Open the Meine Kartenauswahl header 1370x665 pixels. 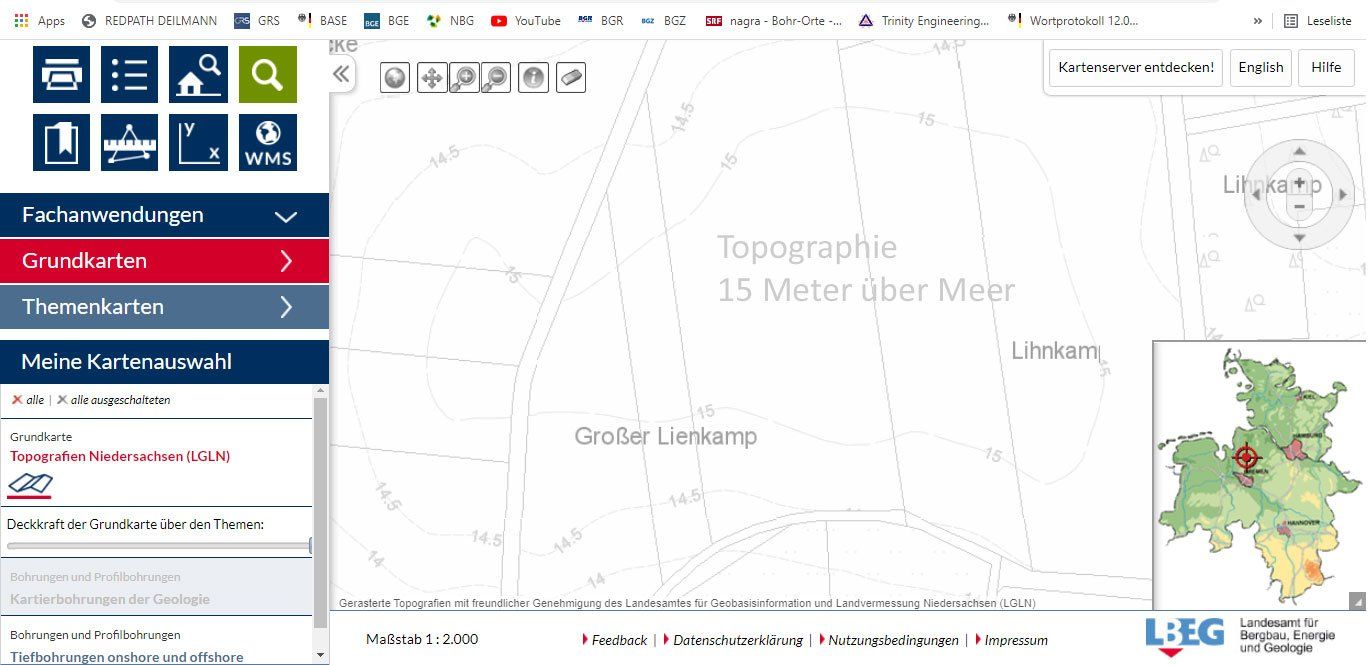[x=164, y=362]
